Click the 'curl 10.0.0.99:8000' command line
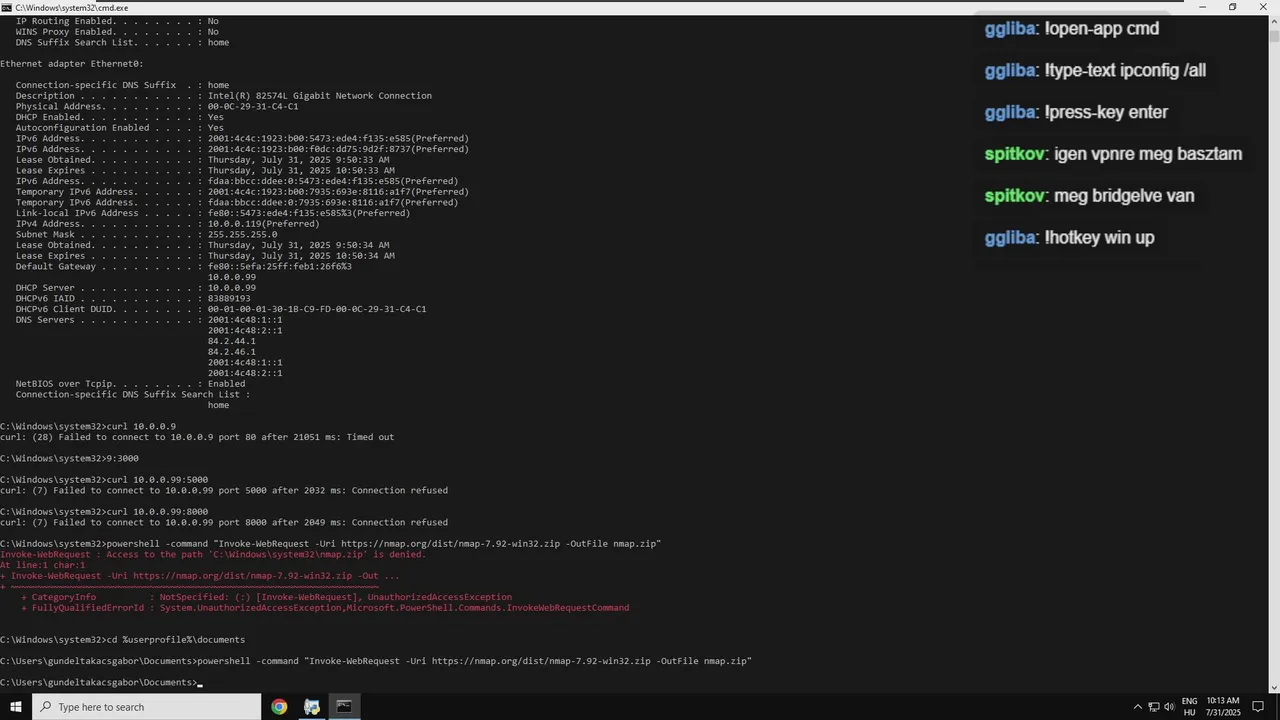The width and height of the screenshot is (1280, 720). (x=104, y=511)
